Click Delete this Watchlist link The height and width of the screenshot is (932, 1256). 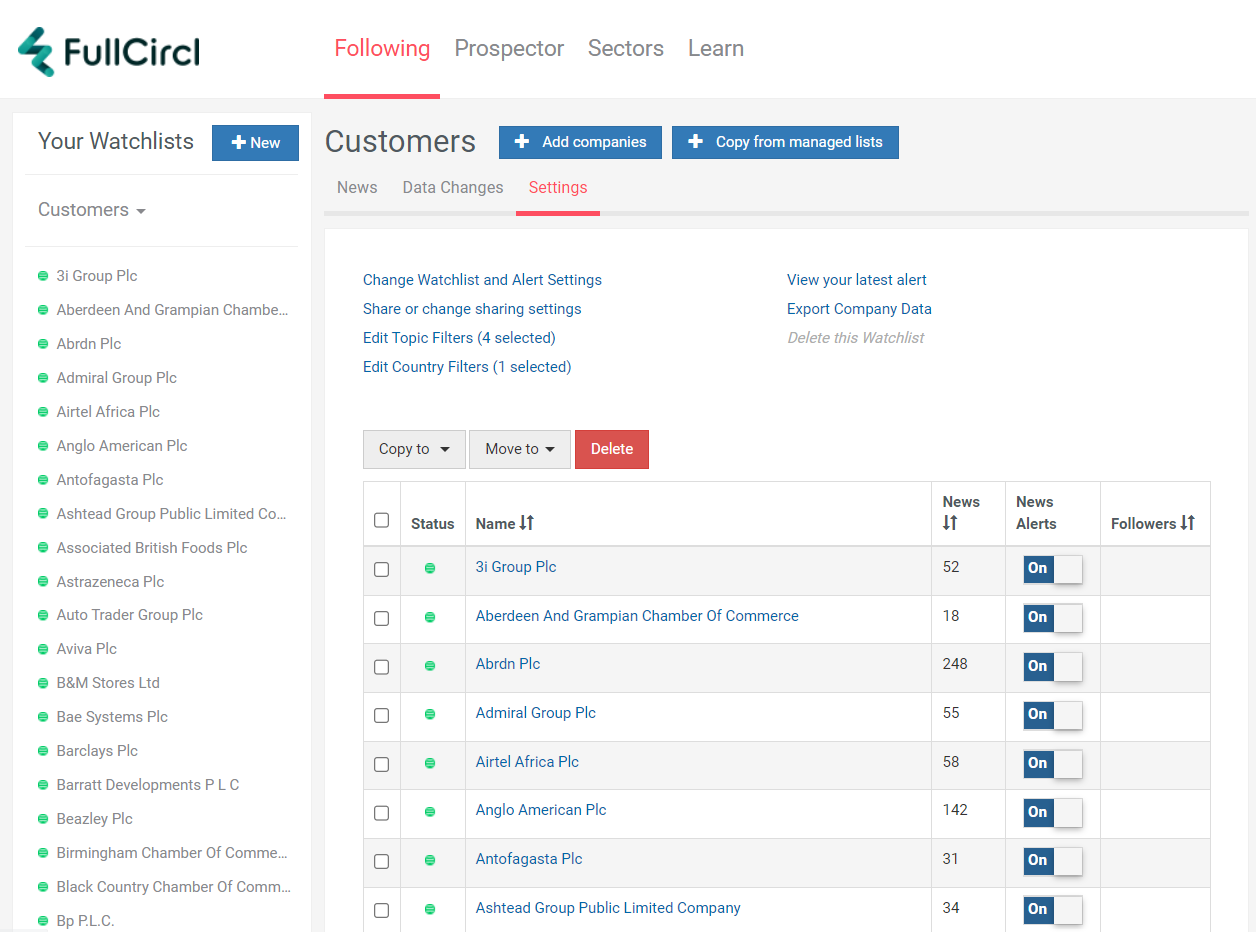pos(855,338)
